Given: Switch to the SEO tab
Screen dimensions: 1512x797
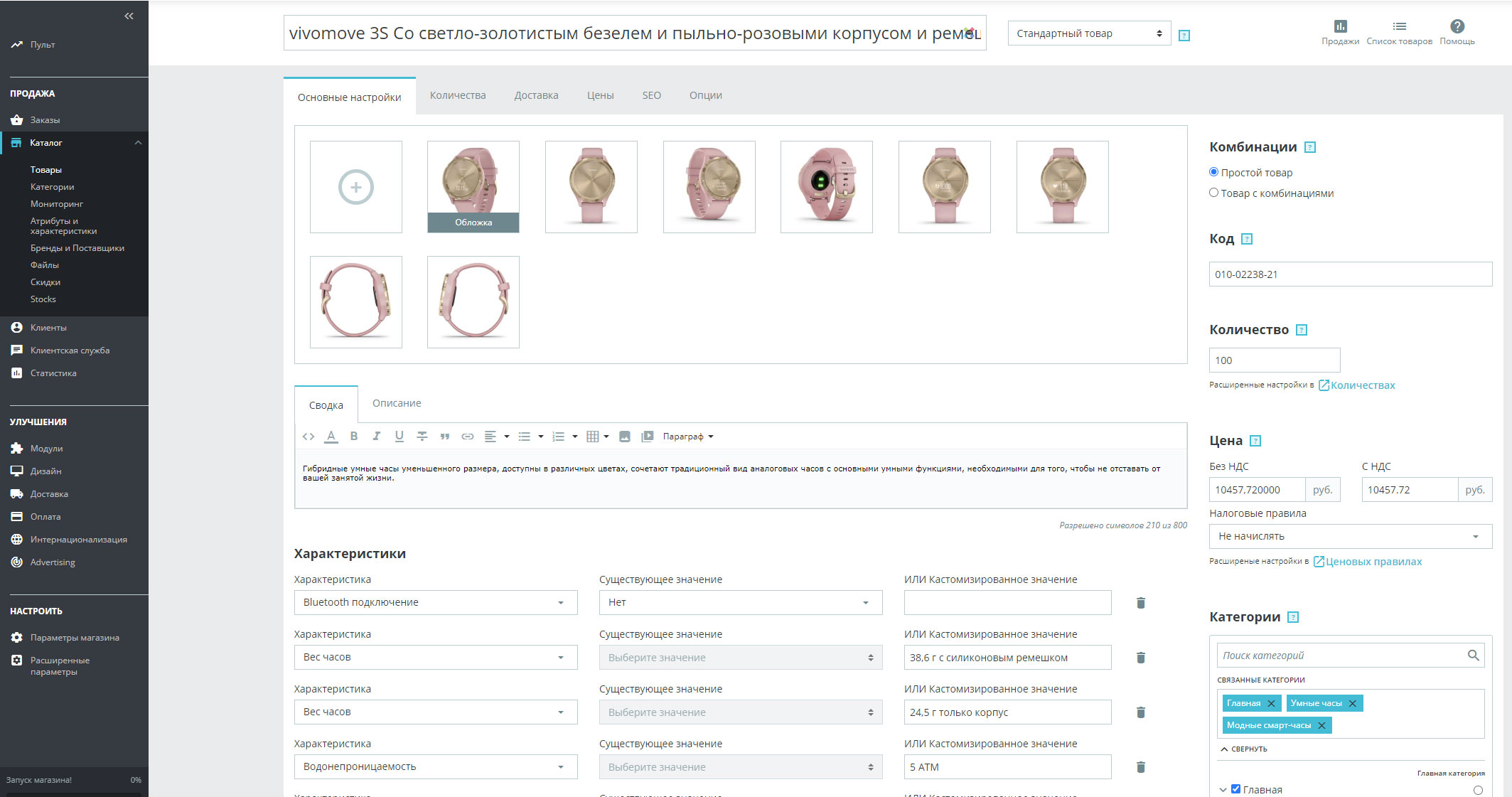Looking at the screenshot, I should [x=652, y=95].
